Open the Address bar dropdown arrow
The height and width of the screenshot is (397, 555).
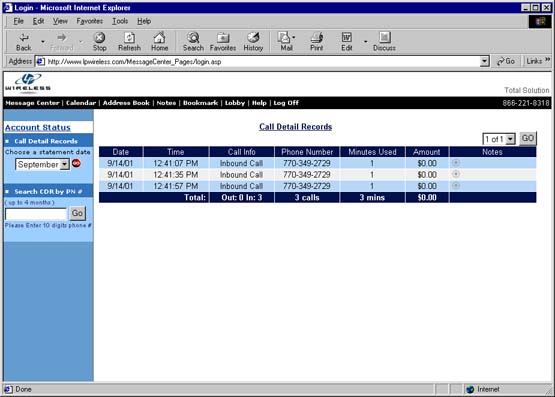(485, 62)
